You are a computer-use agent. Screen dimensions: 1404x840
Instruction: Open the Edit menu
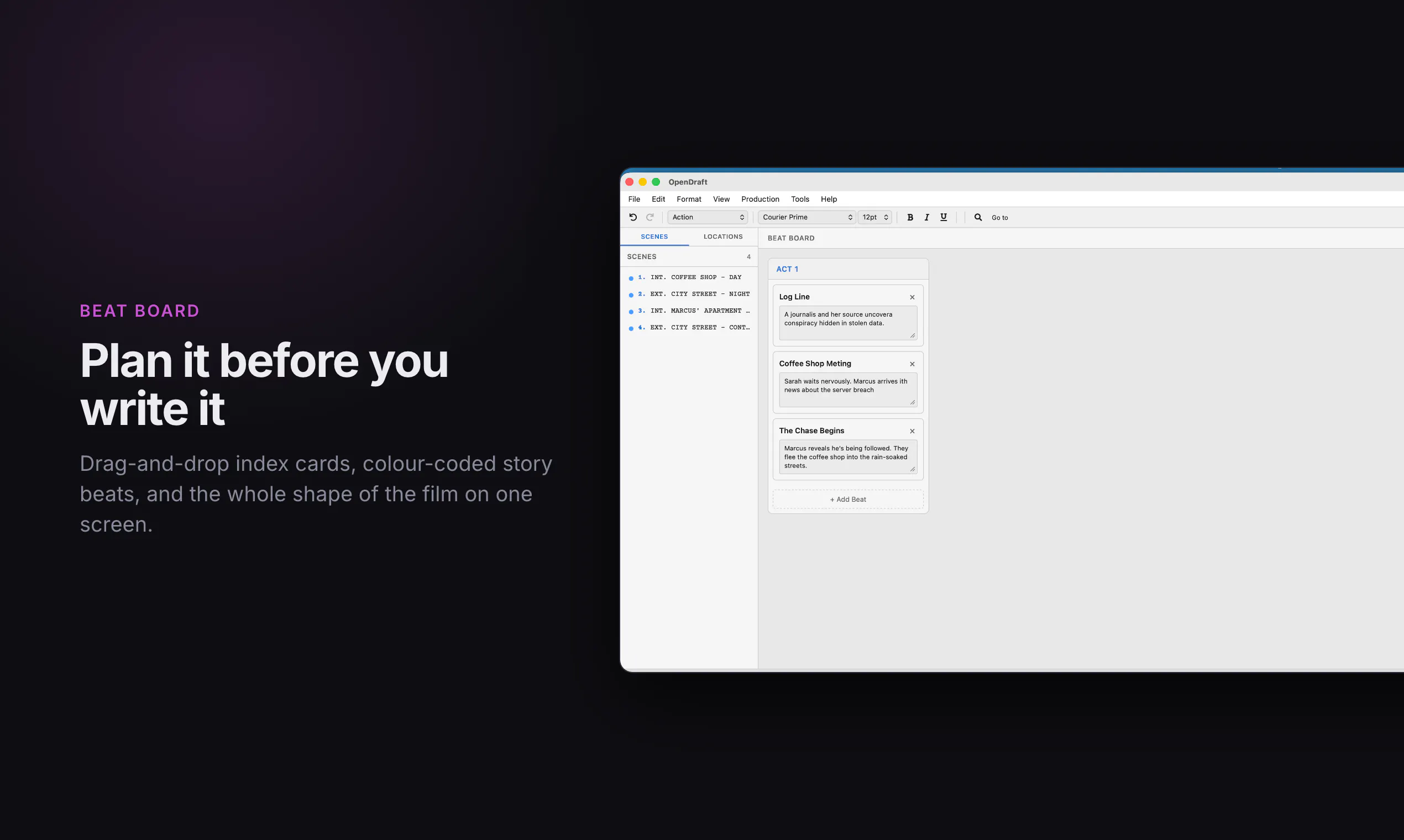(658, 200)
